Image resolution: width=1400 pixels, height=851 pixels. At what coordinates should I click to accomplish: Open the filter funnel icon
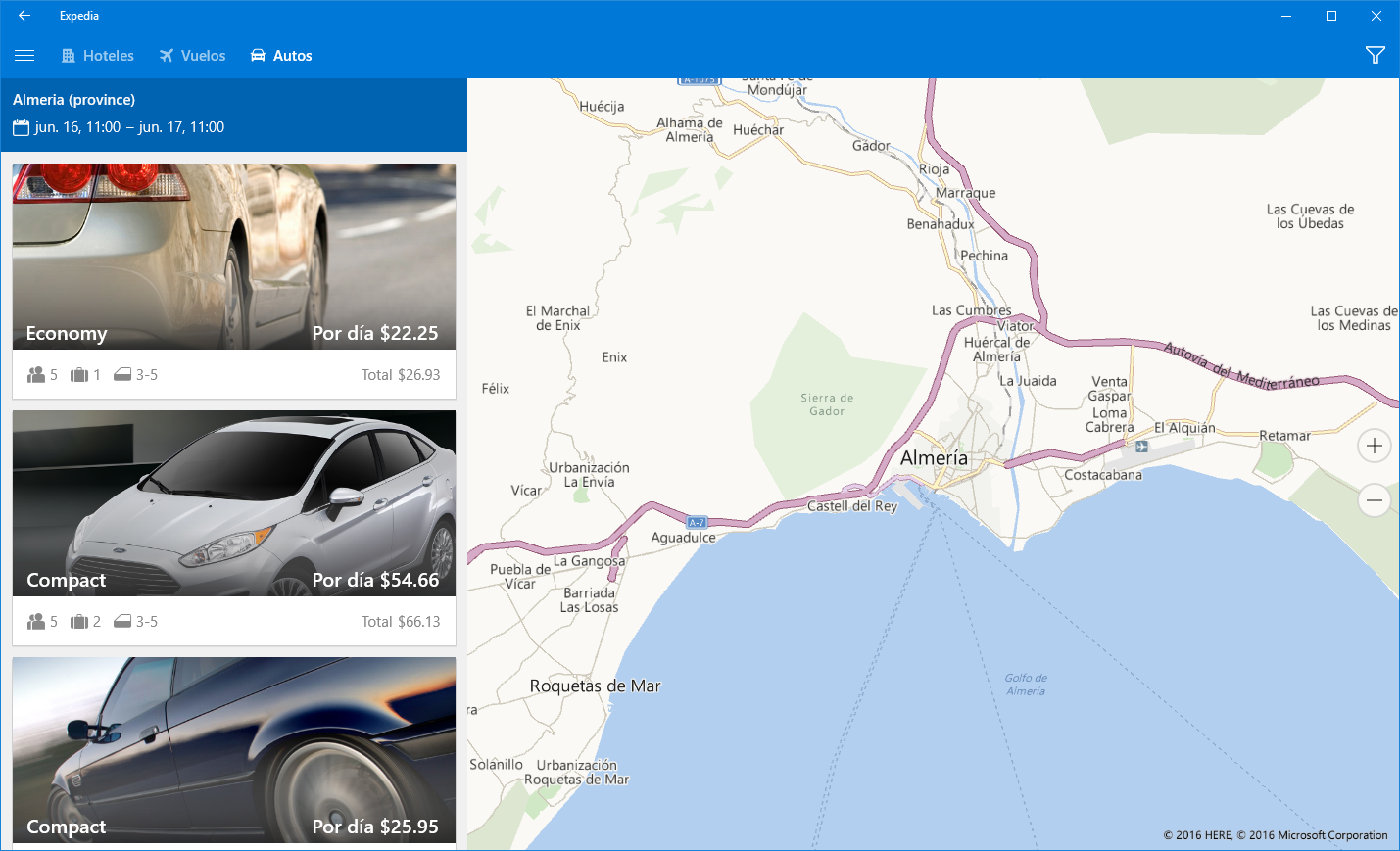click(x=1375, y=56)
